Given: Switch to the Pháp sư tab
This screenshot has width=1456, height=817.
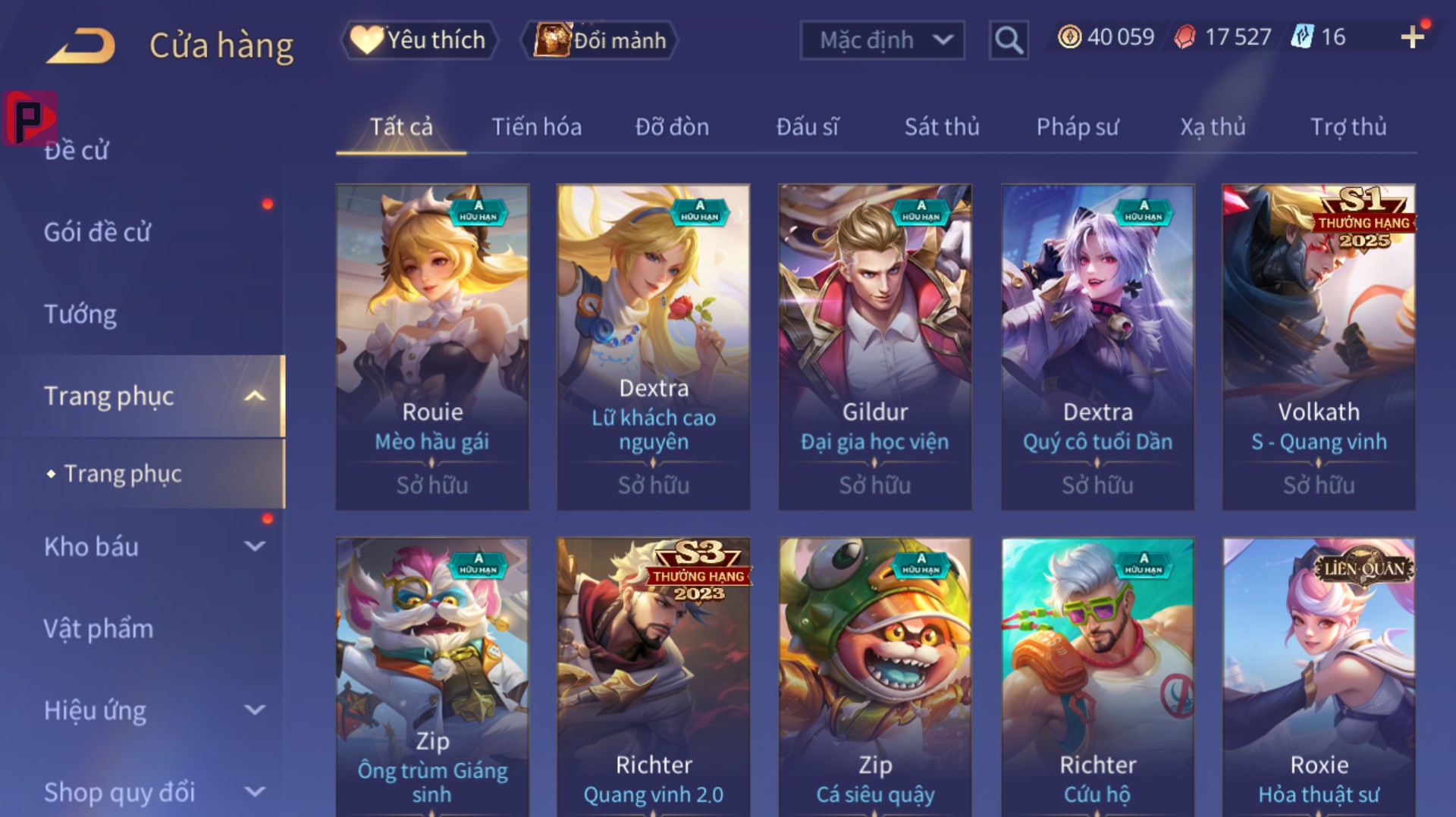Looking at the screenshot, I should (x=1077, y=127).
